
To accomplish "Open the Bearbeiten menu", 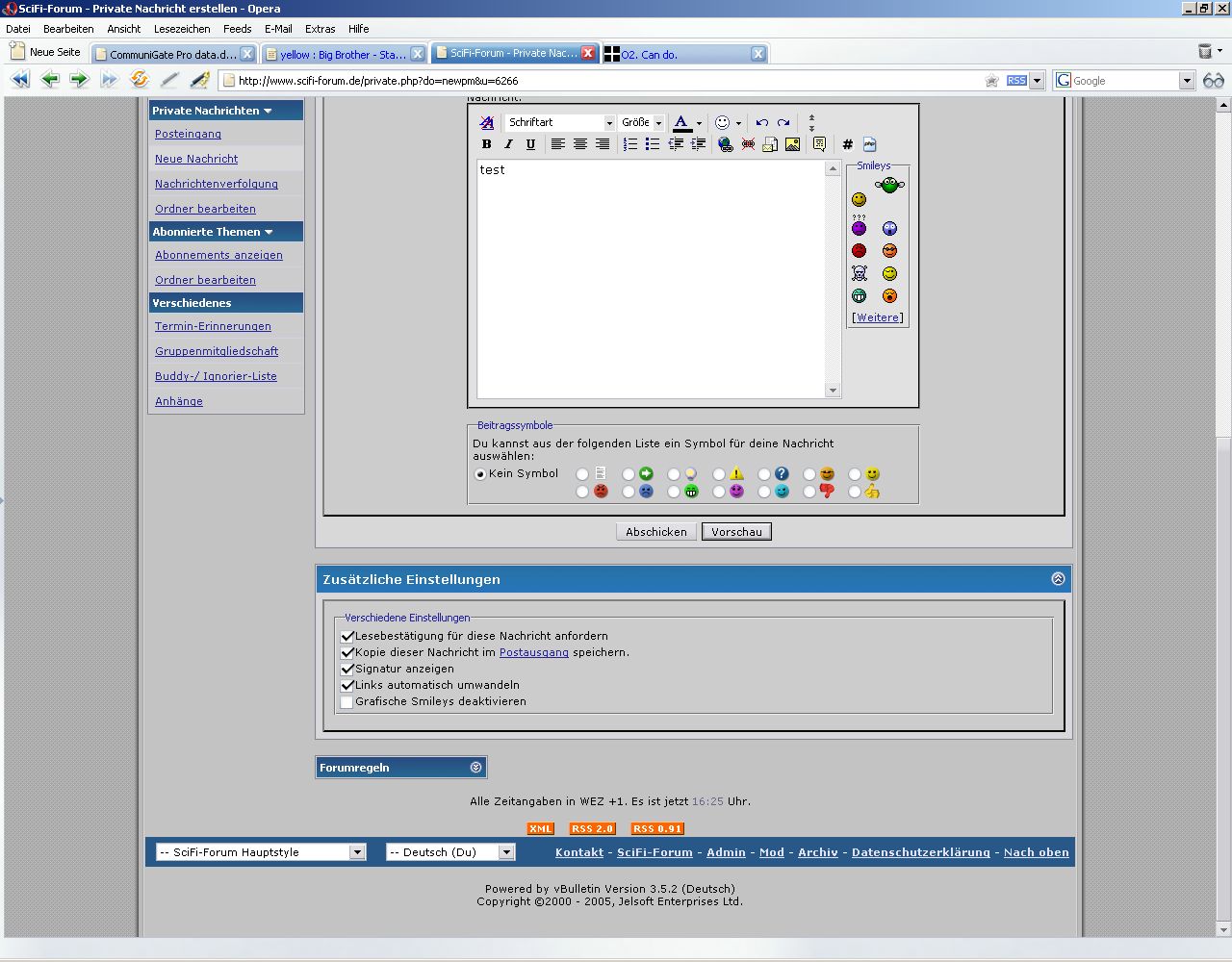I will [68, 29].
